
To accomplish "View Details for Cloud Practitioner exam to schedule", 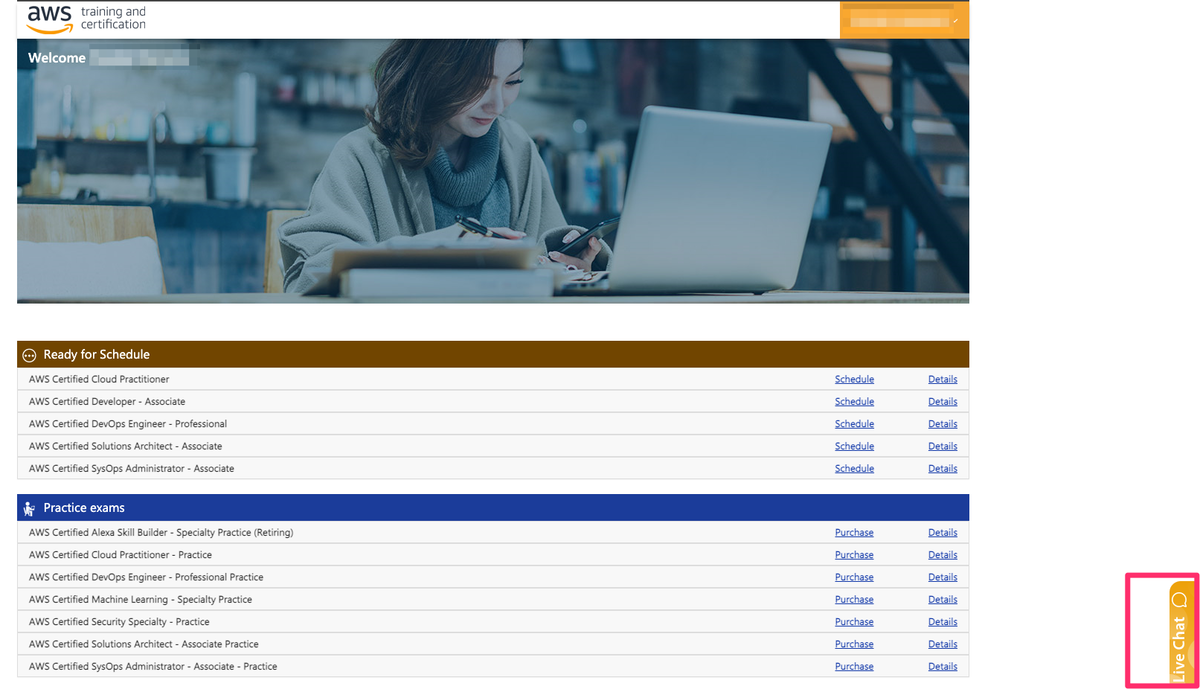I will click(942, 380).
